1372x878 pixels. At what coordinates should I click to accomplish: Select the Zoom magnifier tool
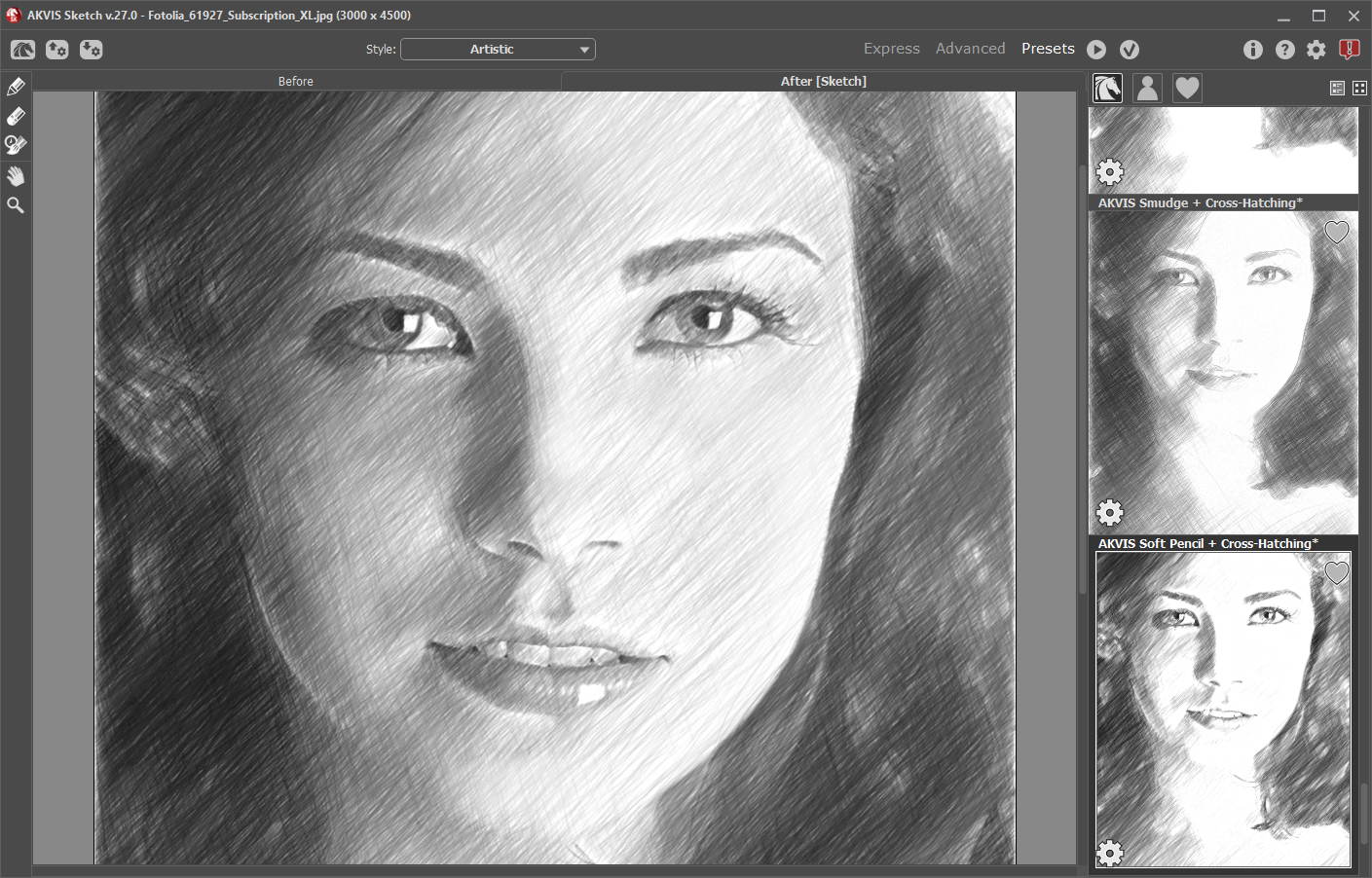pyautogui.click(x=16, y=205)
